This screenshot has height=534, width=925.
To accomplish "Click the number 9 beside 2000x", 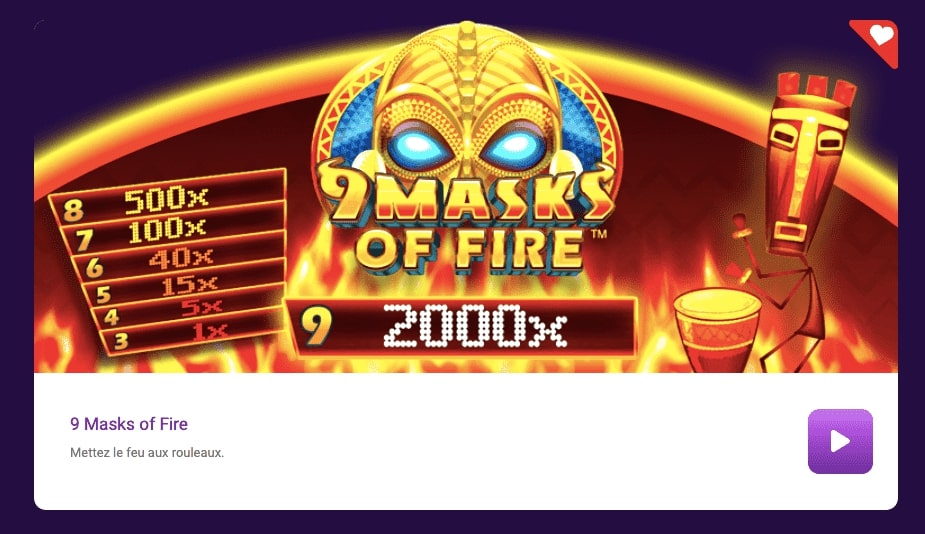I will (316, 327).
